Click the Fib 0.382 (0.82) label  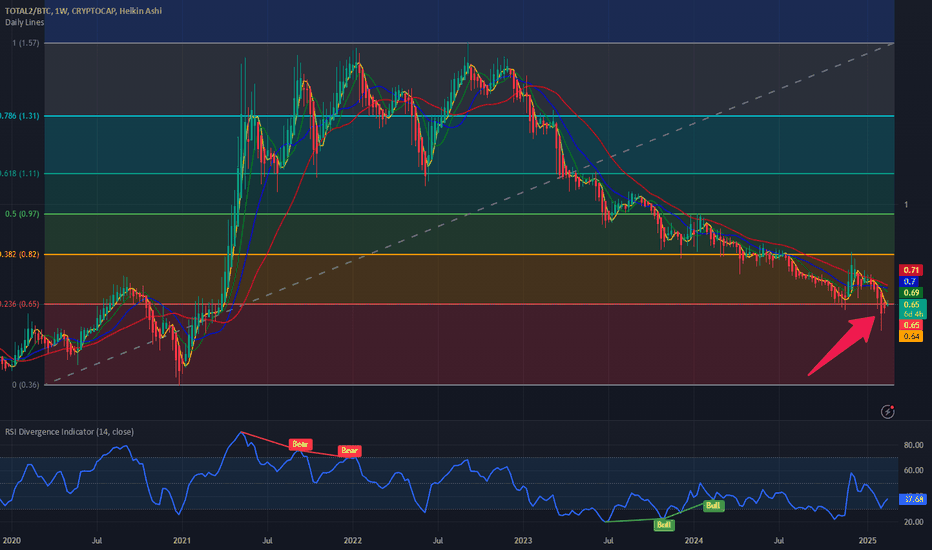20,254
